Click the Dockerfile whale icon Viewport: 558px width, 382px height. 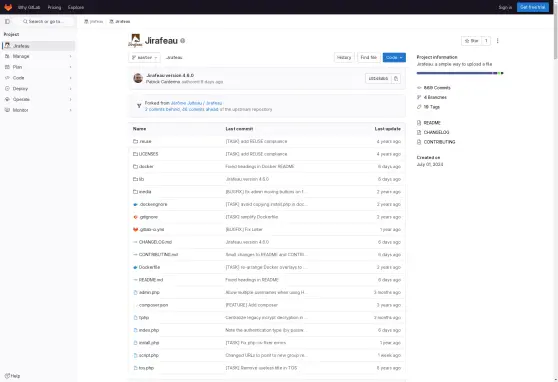(135, 267)
